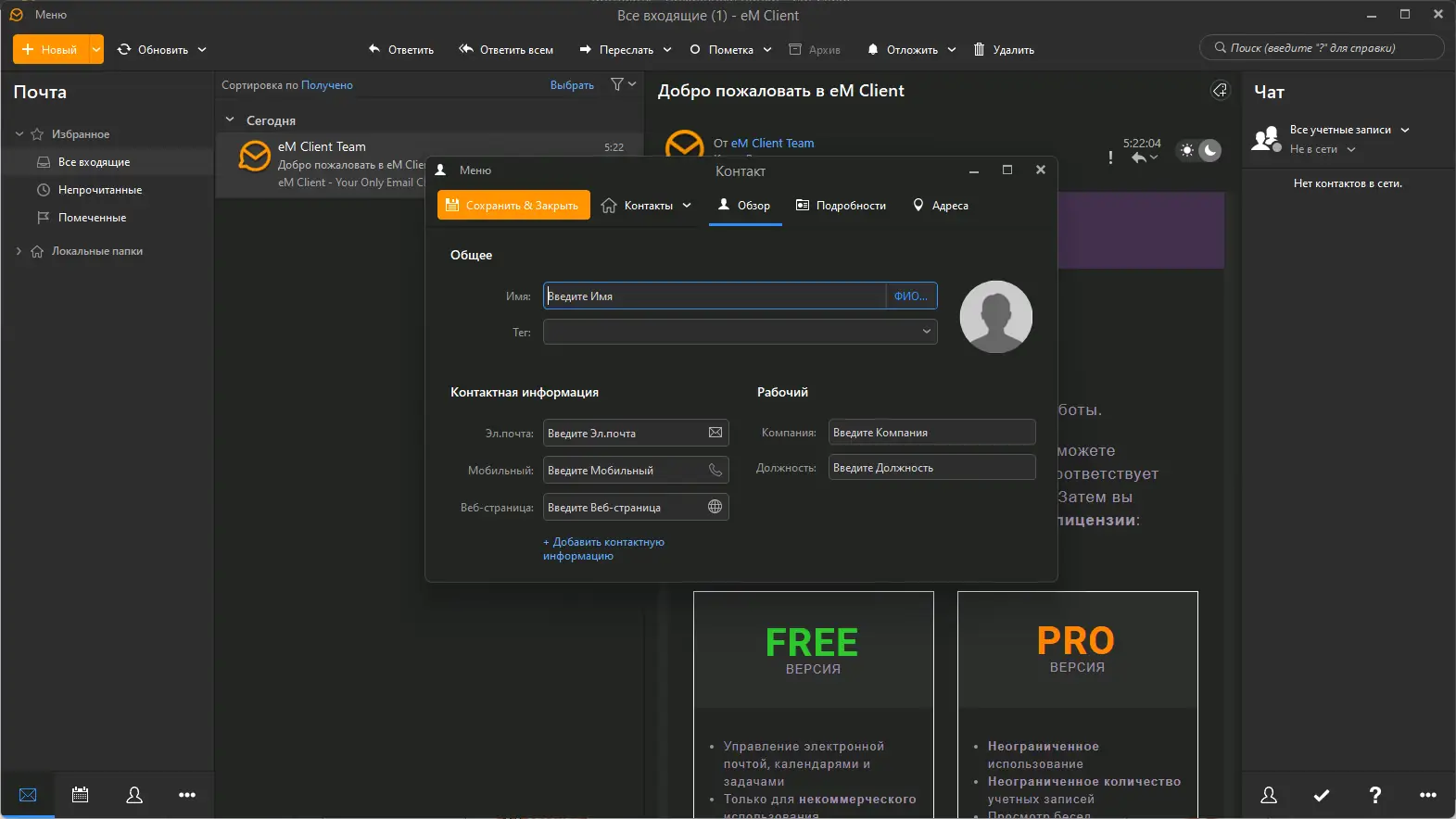Click Добавить контактную информацию link
The height and width of the screenshot is (819, 1456).
click(603, 548)
